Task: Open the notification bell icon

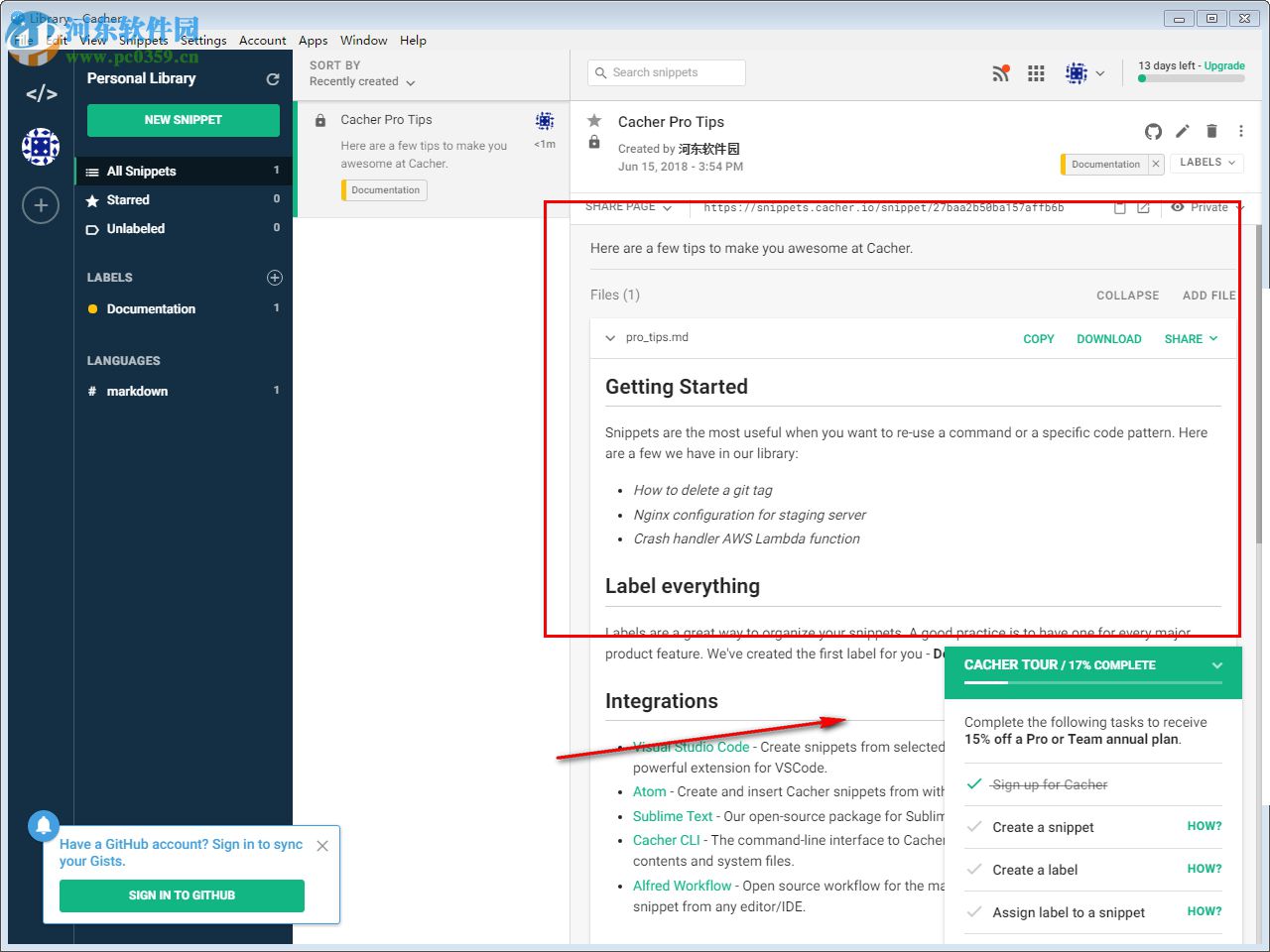Action: pos(44,825)
